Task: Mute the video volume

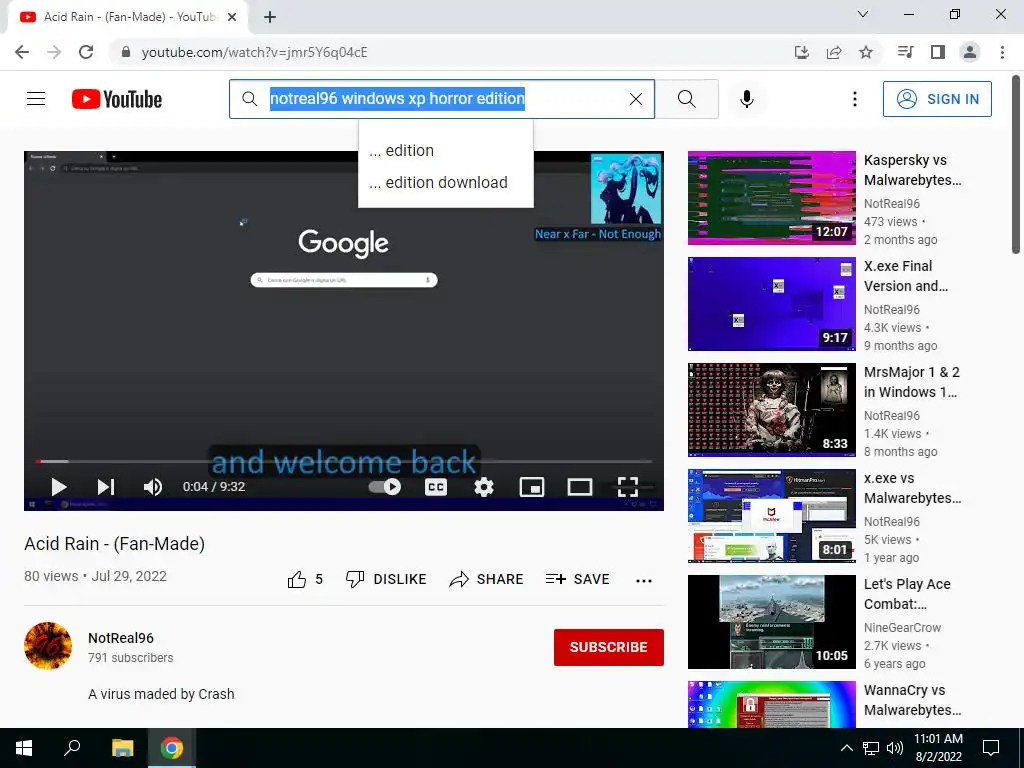Action: [153, 487]
